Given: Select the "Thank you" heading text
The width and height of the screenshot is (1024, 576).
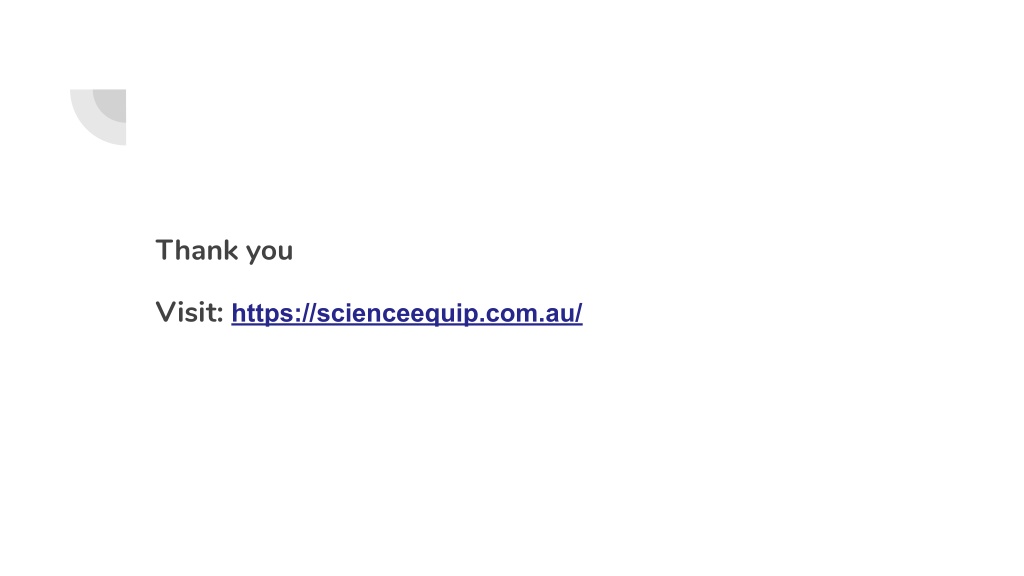Looking at the screenshot, I should click(224, 251).
